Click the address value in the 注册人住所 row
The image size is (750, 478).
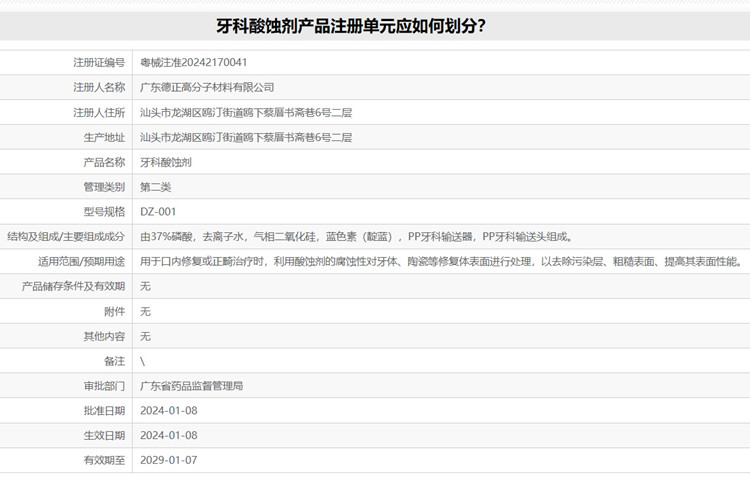(x=245, y=112)
